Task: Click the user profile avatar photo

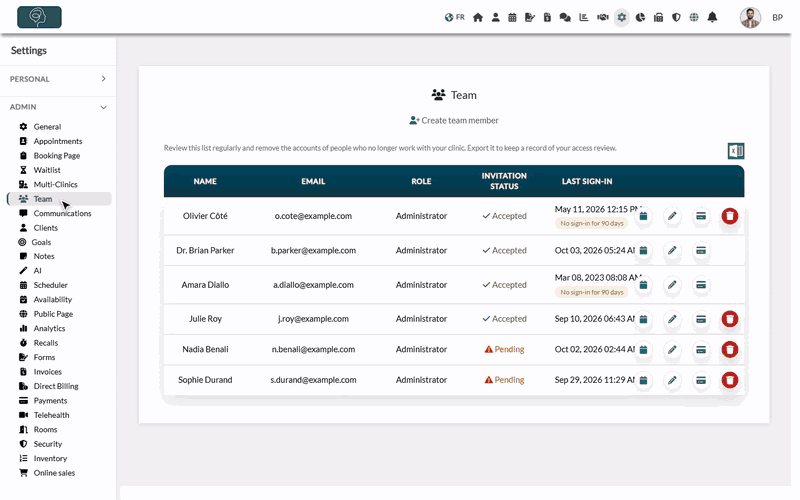Action: 750,17
